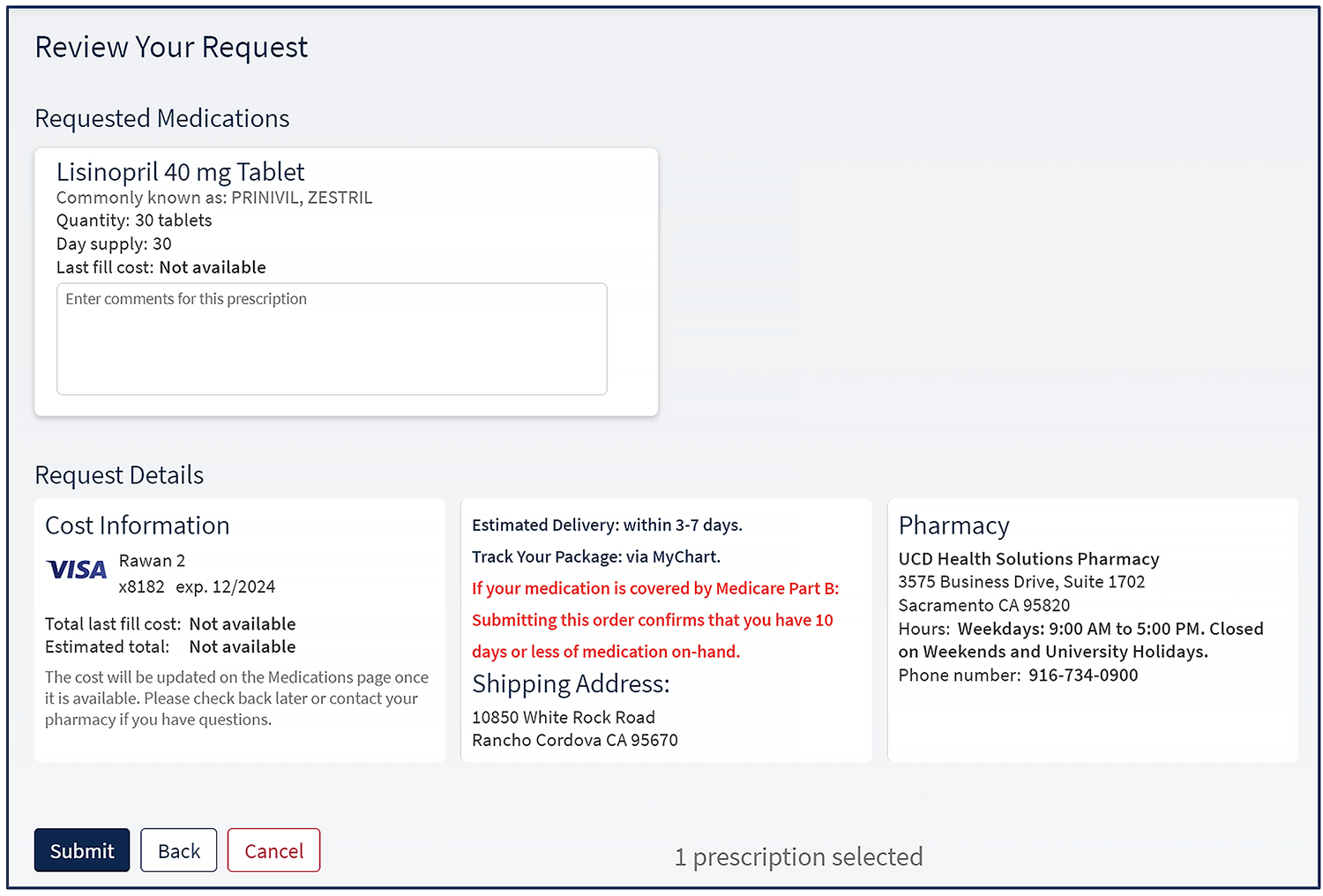Select 'Track Your Package: via MyChart.'
1323x896 pixels.
[x=596, y=557]
